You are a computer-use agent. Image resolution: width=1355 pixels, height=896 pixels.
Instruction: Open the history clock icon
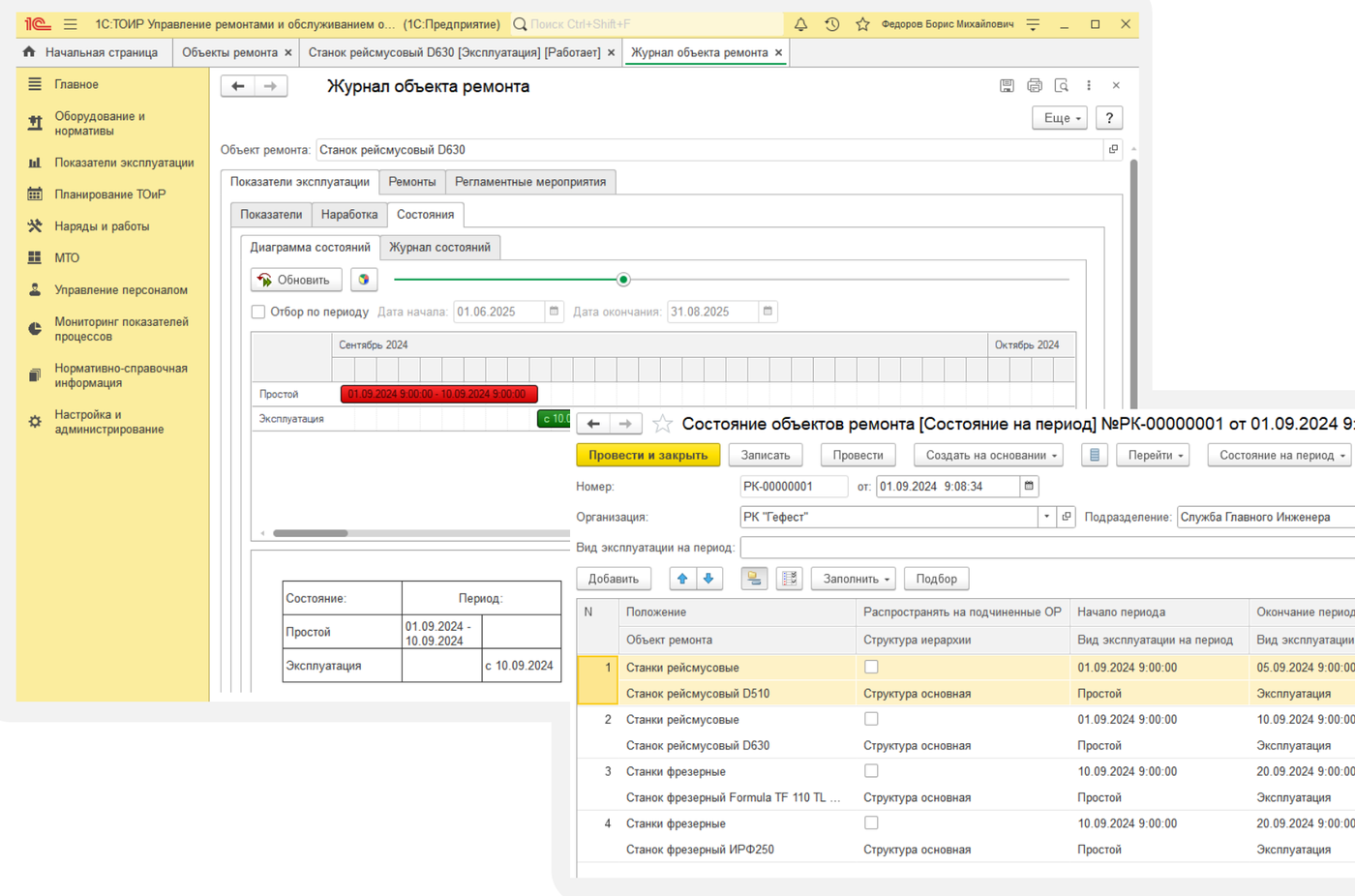click(x=831, y=24)
